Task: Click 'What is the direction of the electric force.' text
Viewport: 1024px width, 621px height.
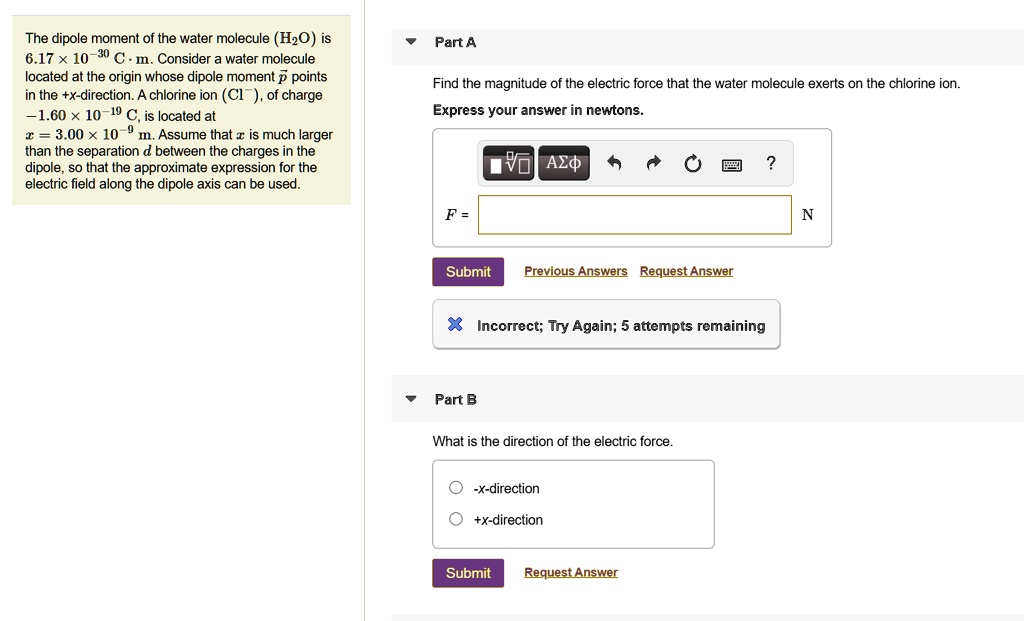Action: pyautogui.click(x=552, y=441)
